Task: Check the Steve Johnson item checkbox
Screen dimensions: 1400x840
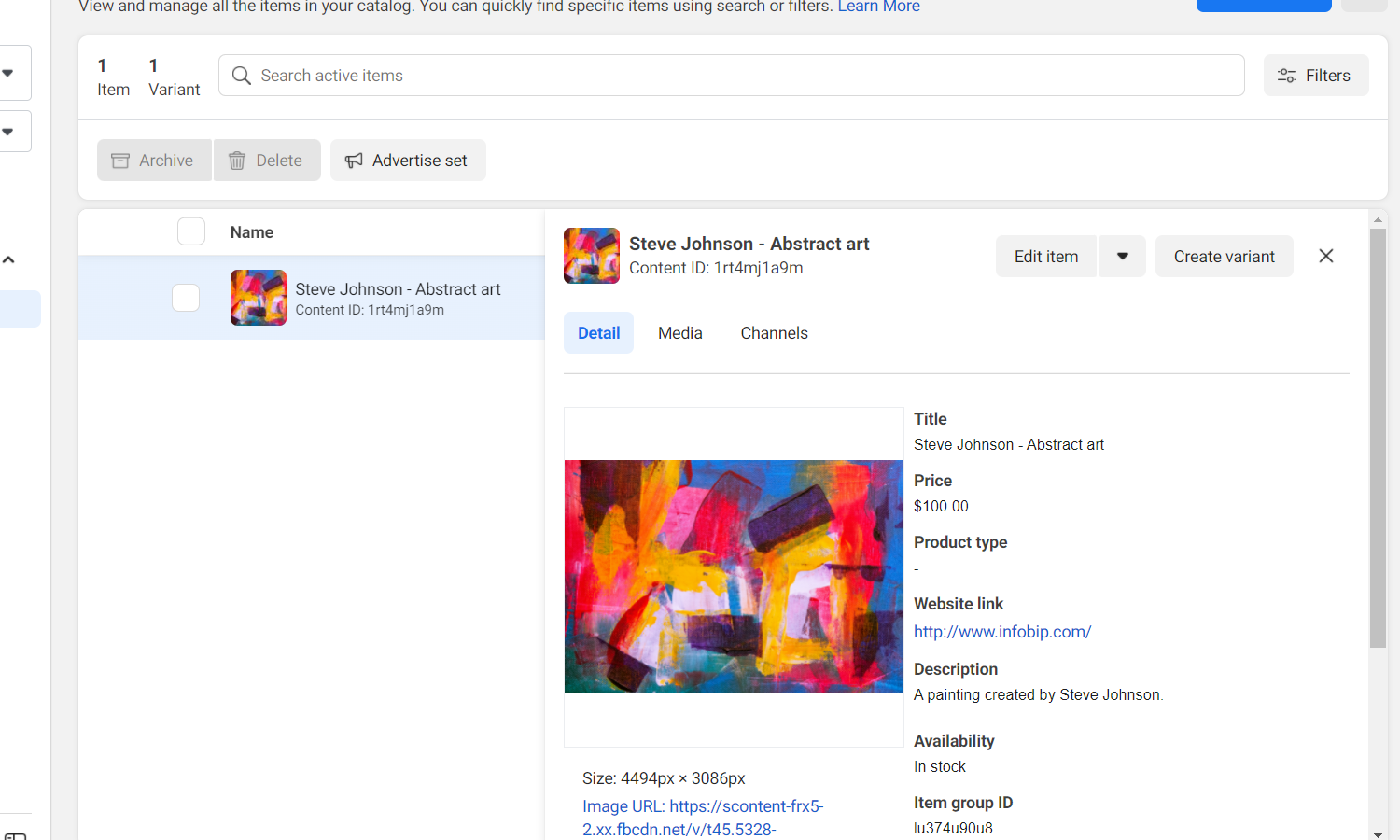Action: (x=186, y=298)
